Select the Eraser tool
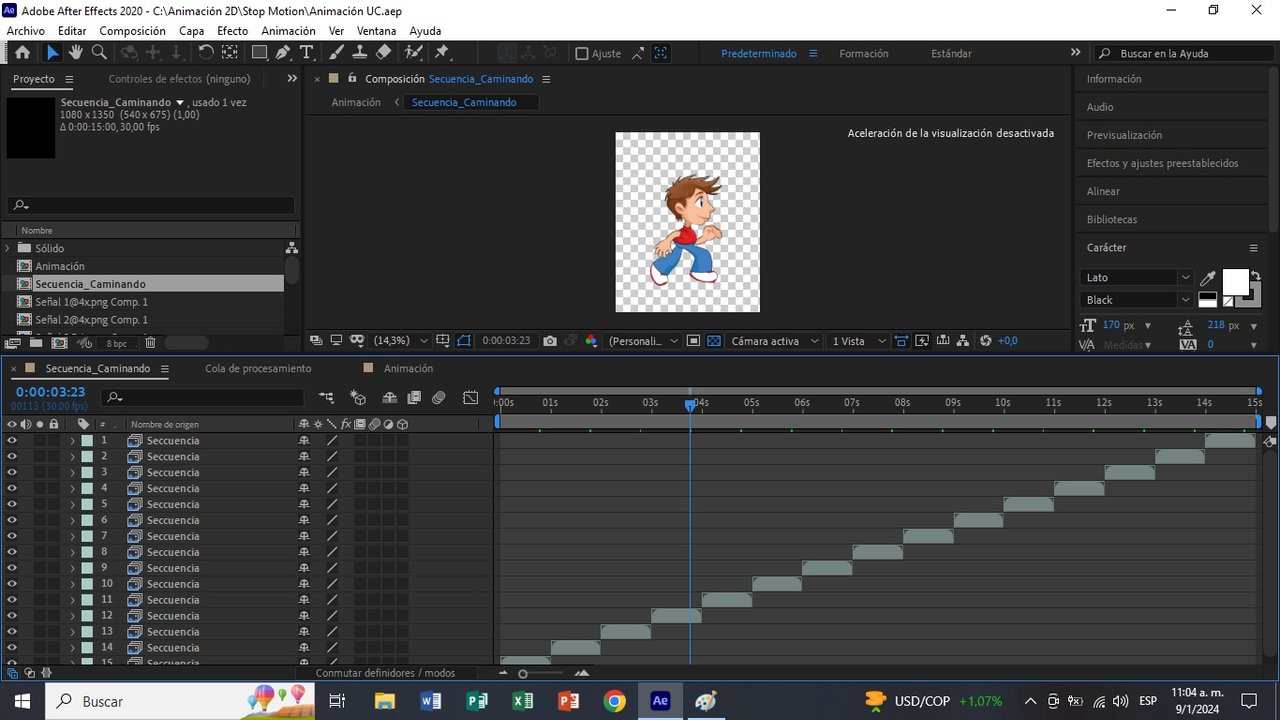Viewport: 1280px width, 720px height. [x=383, y=53]
